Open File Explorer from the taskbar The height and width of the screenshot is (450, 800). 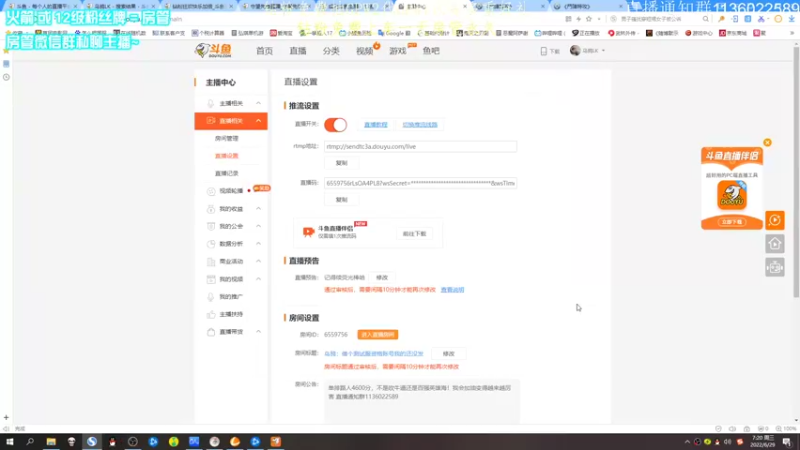click(51, 441)
